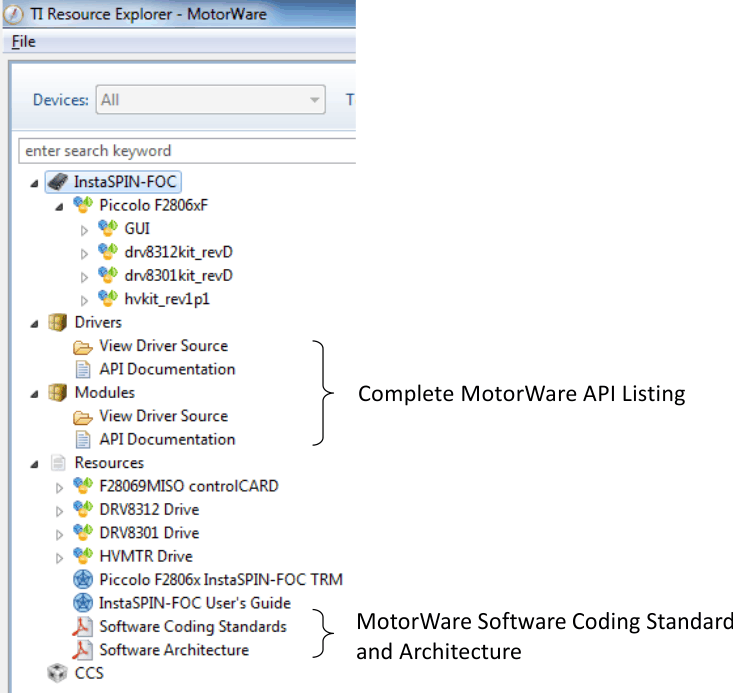733x693 pixels.
Task: Click the Software Architecture PDF icon
Action: pos(83,649)
